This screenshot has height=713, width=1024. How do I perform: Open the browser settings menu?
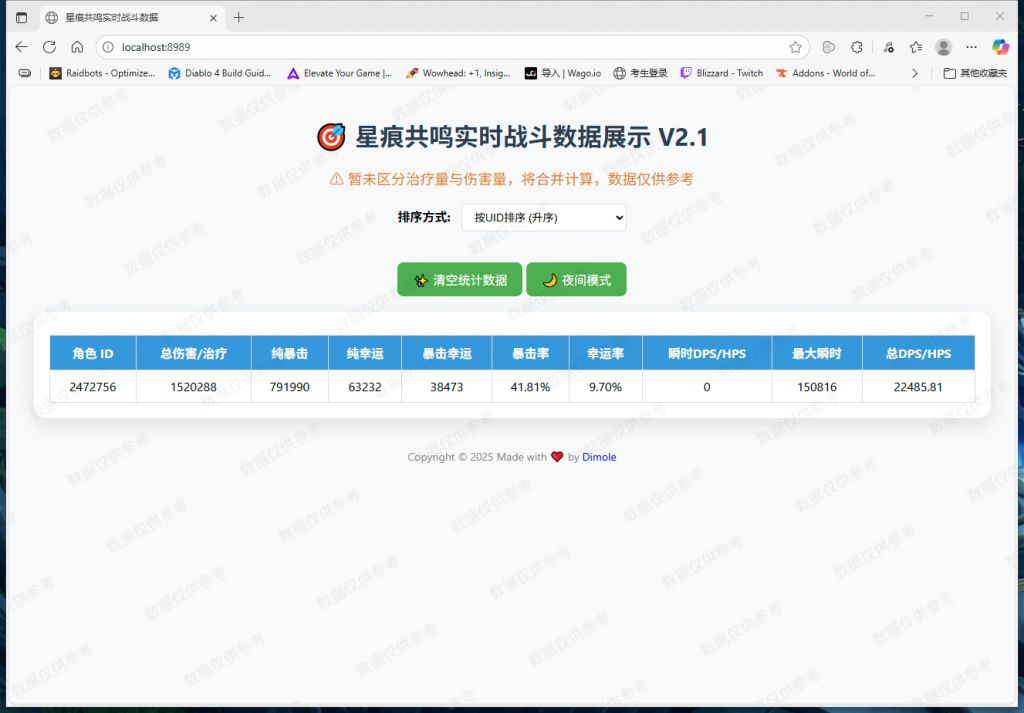pos(972,46)
